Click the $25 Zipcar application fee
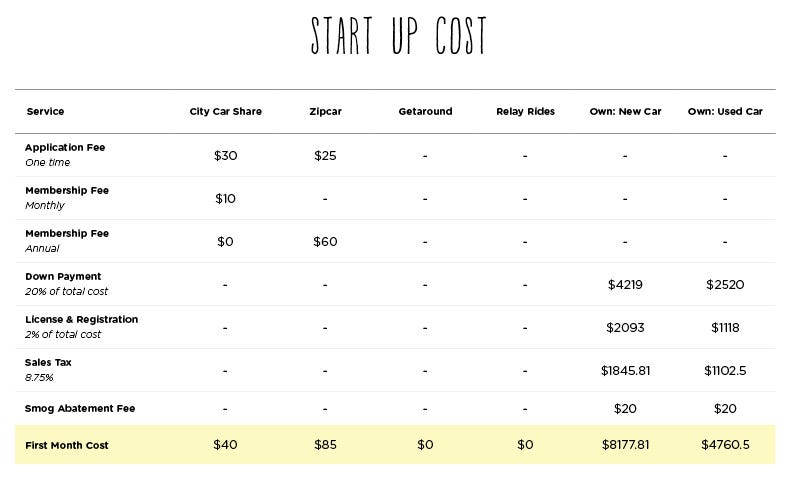Image resolution: width=800 pixels, height=492 pixels. point(326,156)
